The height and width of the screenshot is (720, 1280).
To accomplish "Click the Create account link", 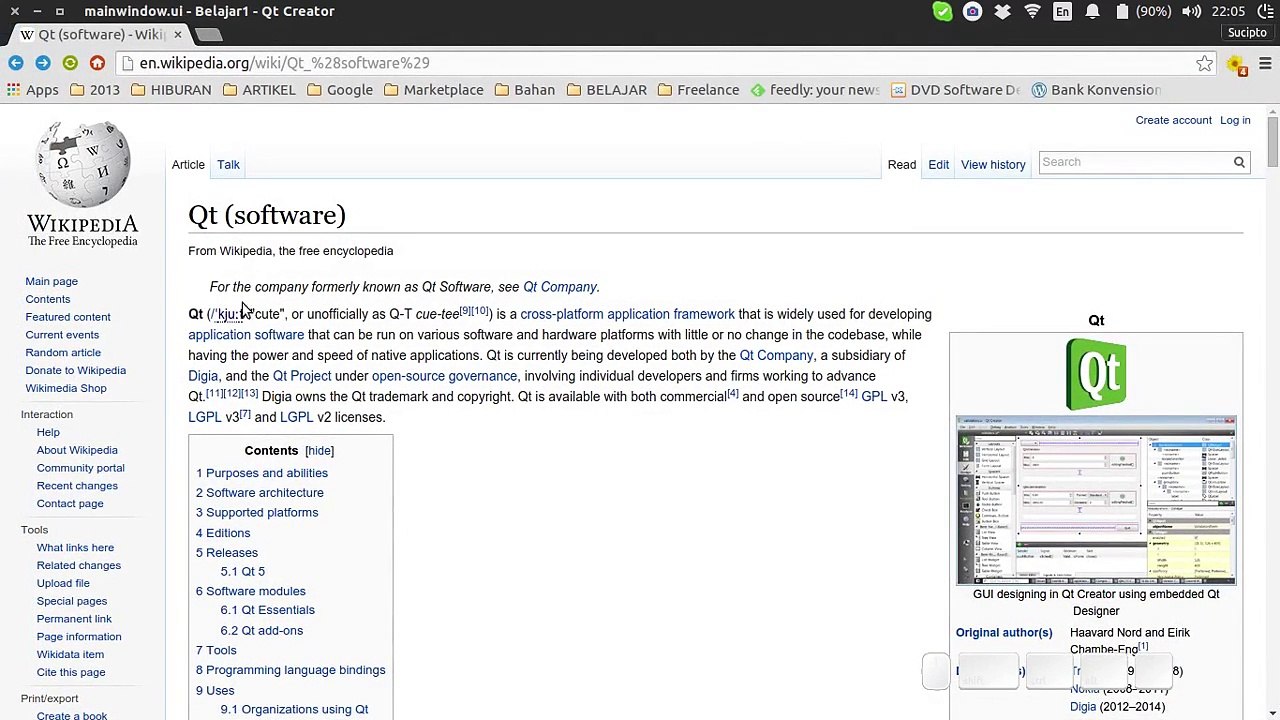I will 1173,120.
